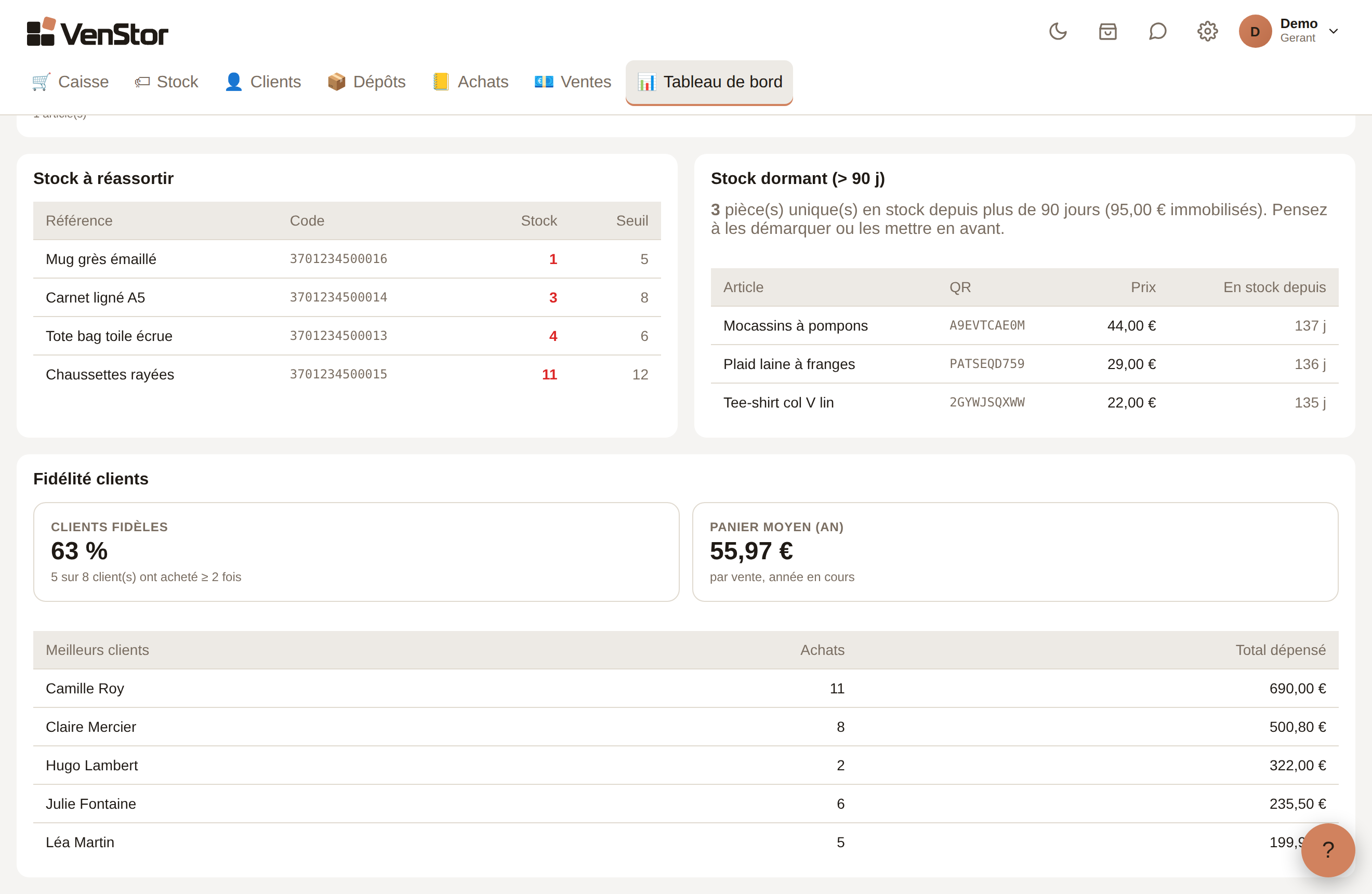Image resolution: width=1372 pixels, height=894 pixels.
Task: Open the Dépôts tab
Action: pyautogui.click(x=366, y=82)
